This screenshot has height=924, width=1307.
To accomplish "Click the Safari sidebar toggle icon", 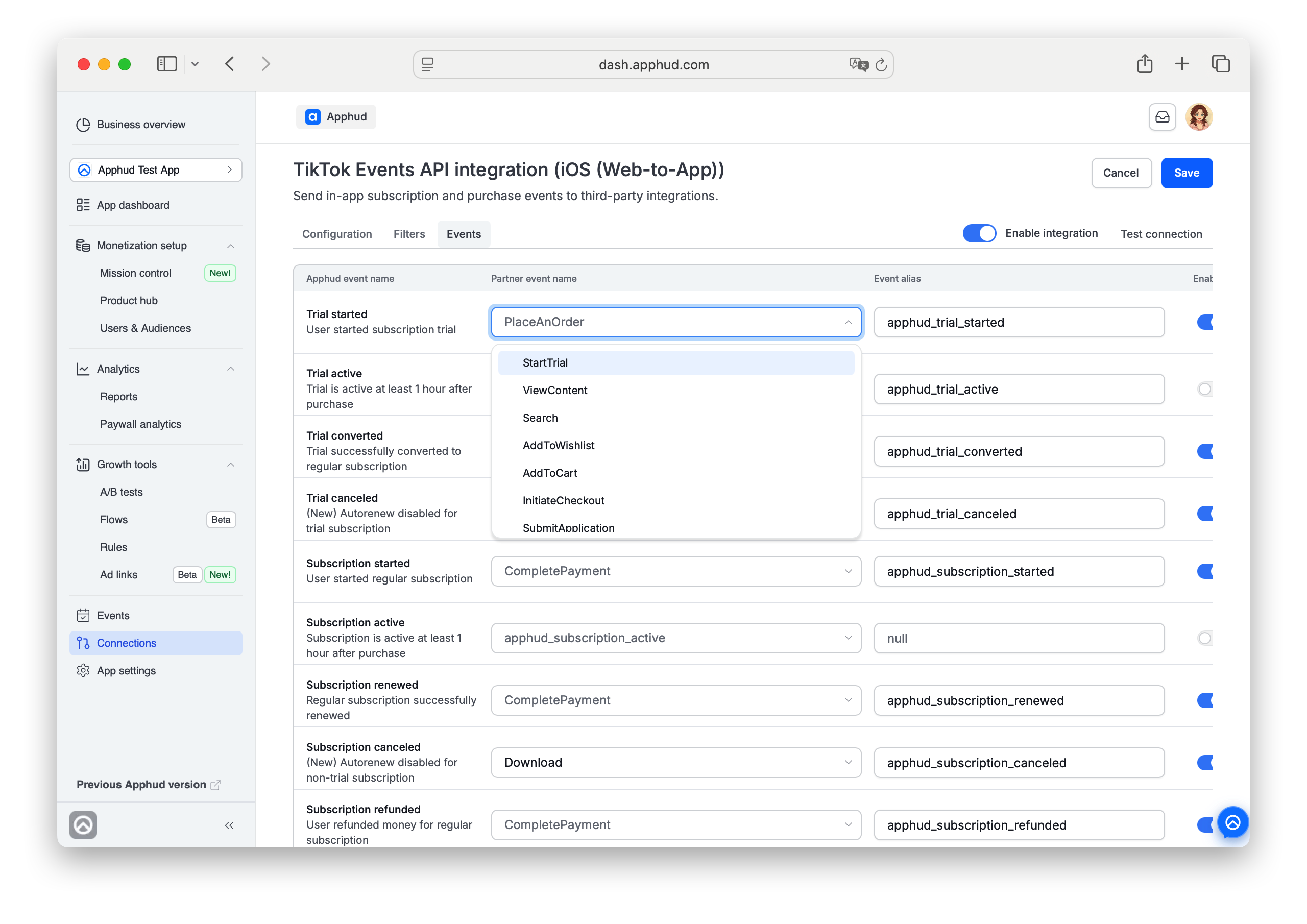I will (x=167, y=64).
